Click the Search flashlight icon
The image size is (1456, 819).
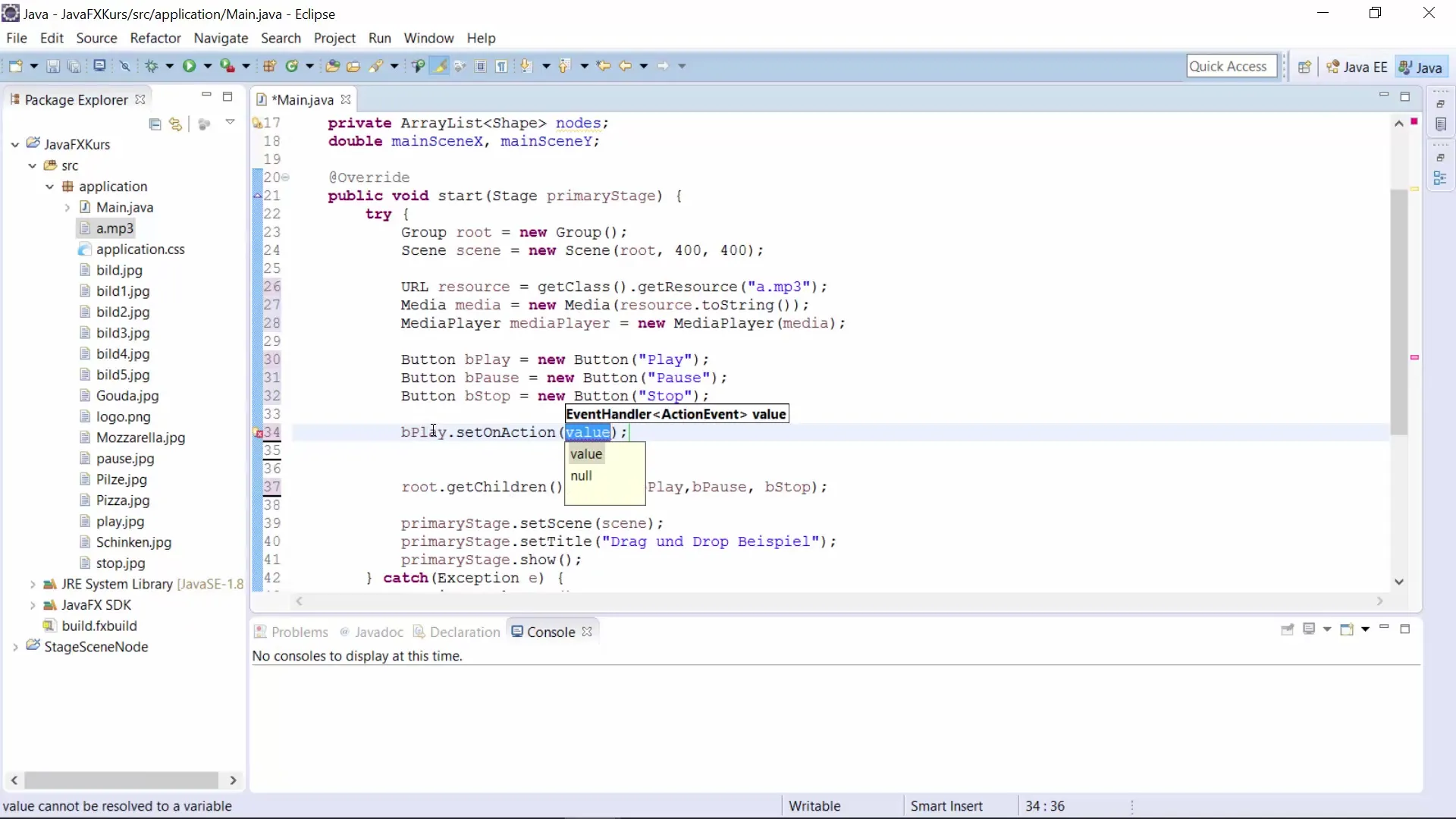(x=376, y=67)
